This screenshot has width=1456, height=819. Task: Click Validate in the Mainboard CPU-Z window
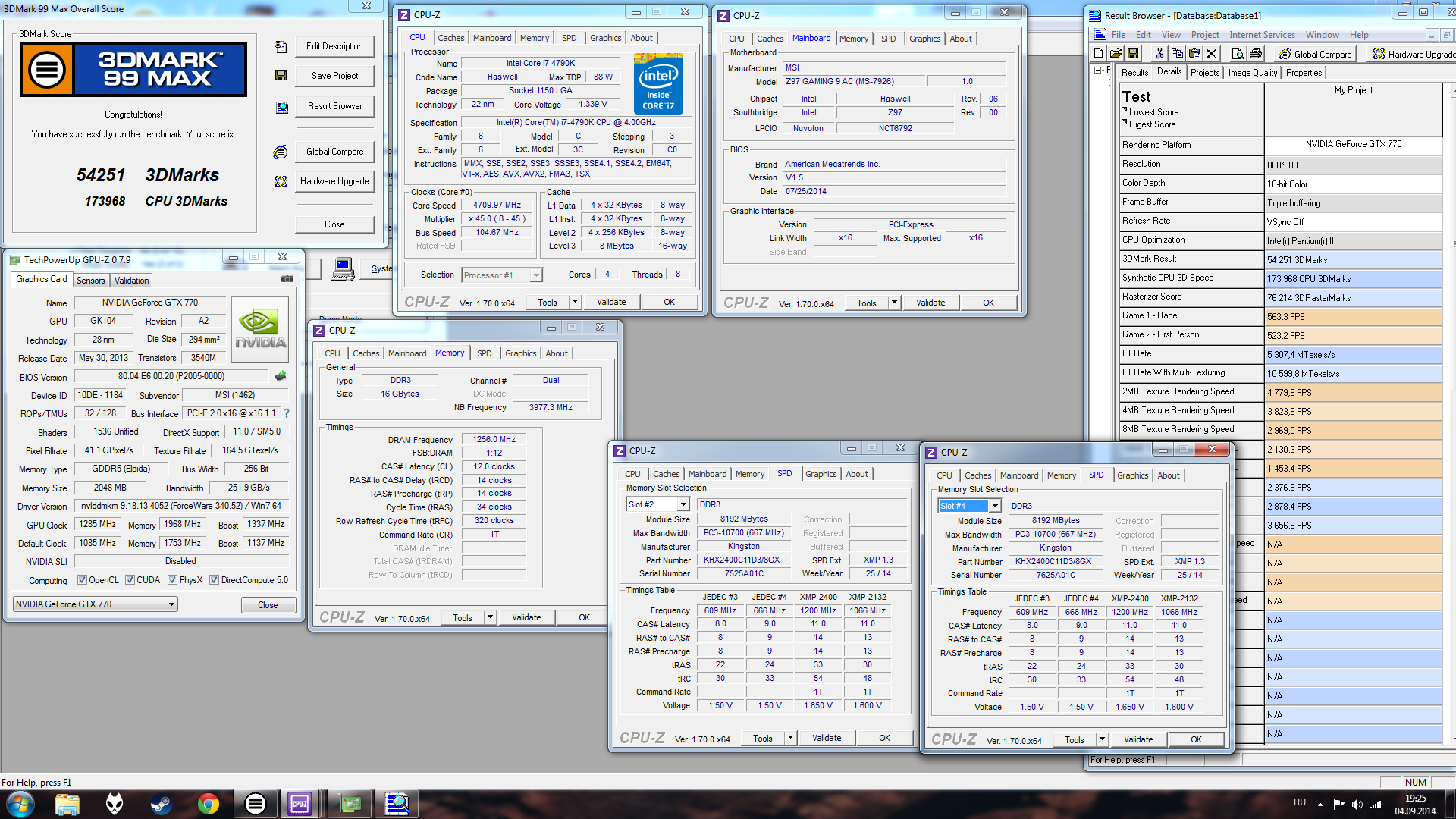[930, 303]
